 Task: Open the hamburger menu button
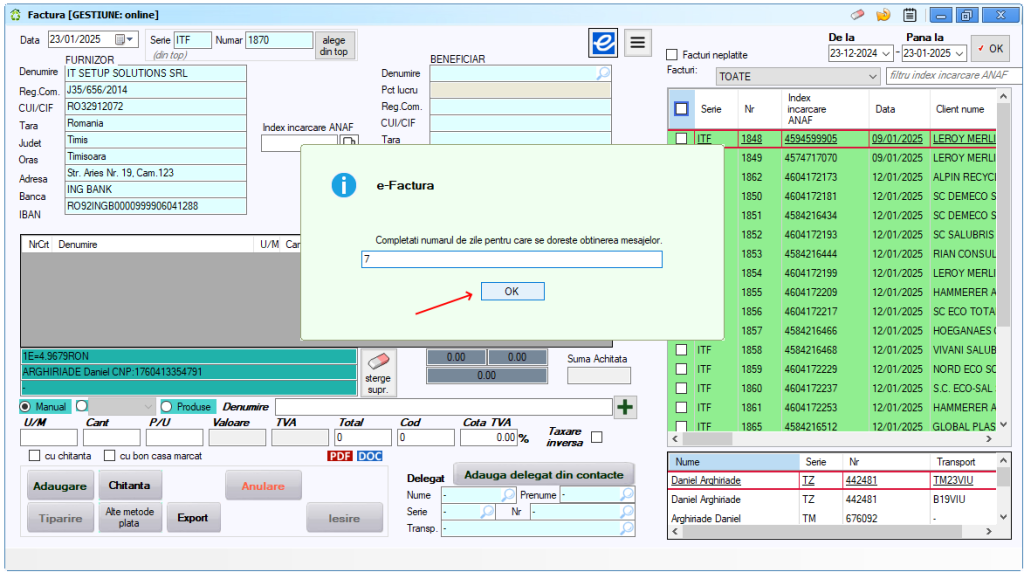point(637,43)
